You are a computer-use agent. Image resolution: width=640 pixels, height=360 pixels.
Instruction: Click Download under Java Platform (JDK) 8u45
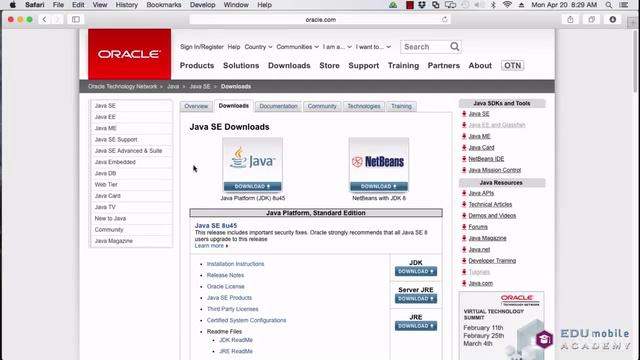(x=253, y=186)
